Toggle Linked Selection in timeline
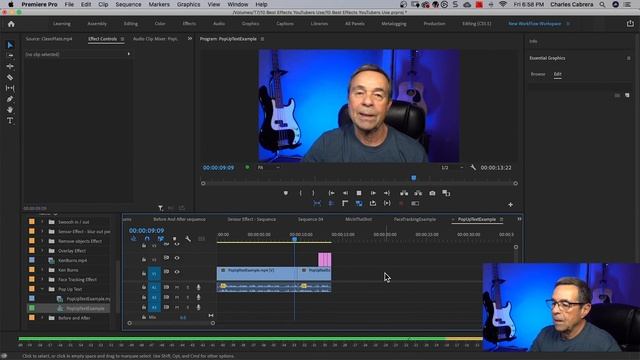Viewport: 640px width, 360px height. 161,239
